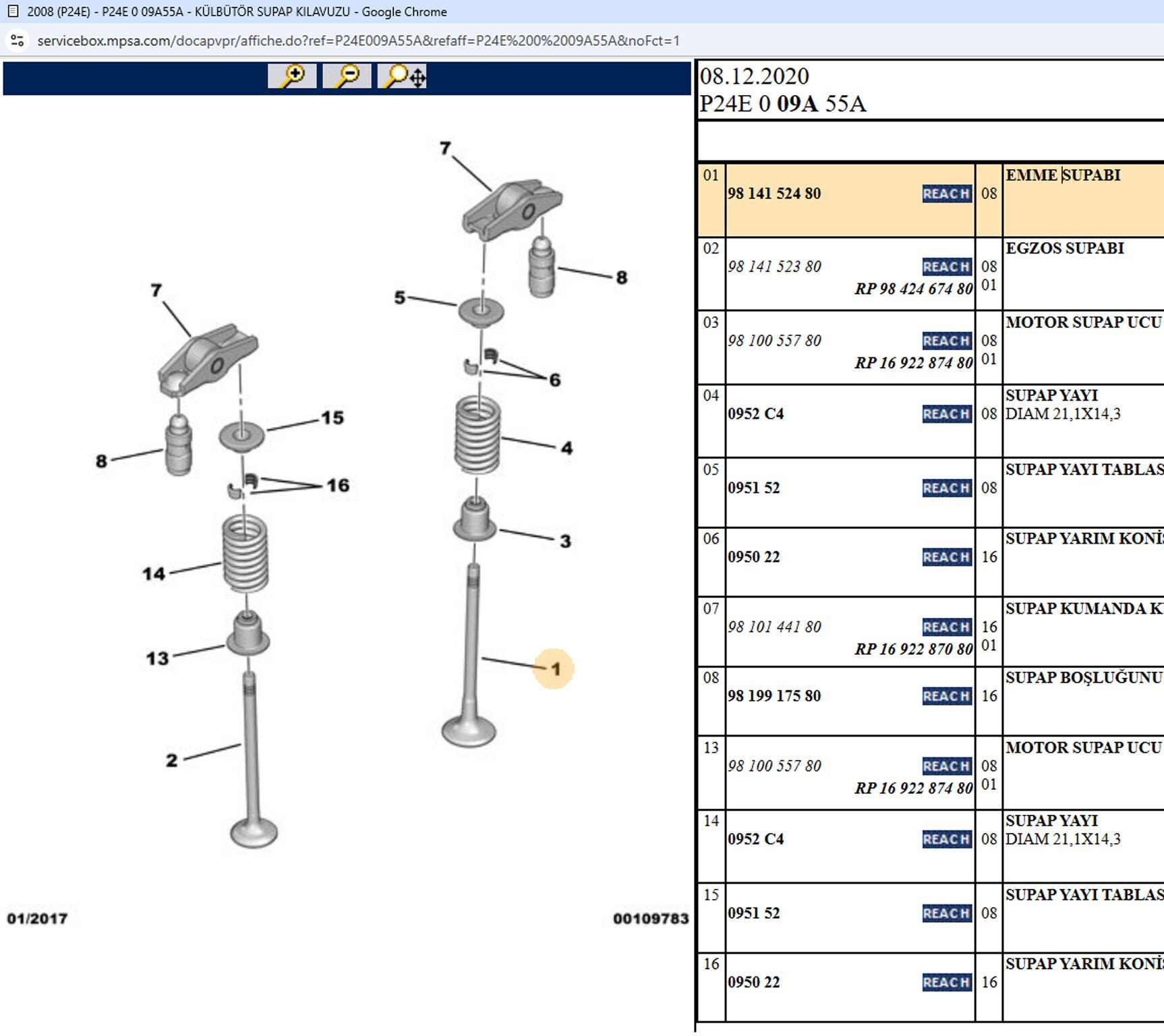The height and width of the screenshot is (1036, 1164).
Task: Click REACH badge in row 05
Action: tap(946, 488)
